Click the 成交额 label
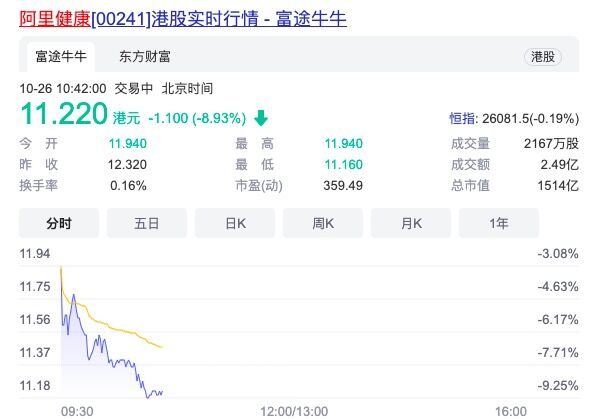598x419 pixels. click(x=470, y=165)
